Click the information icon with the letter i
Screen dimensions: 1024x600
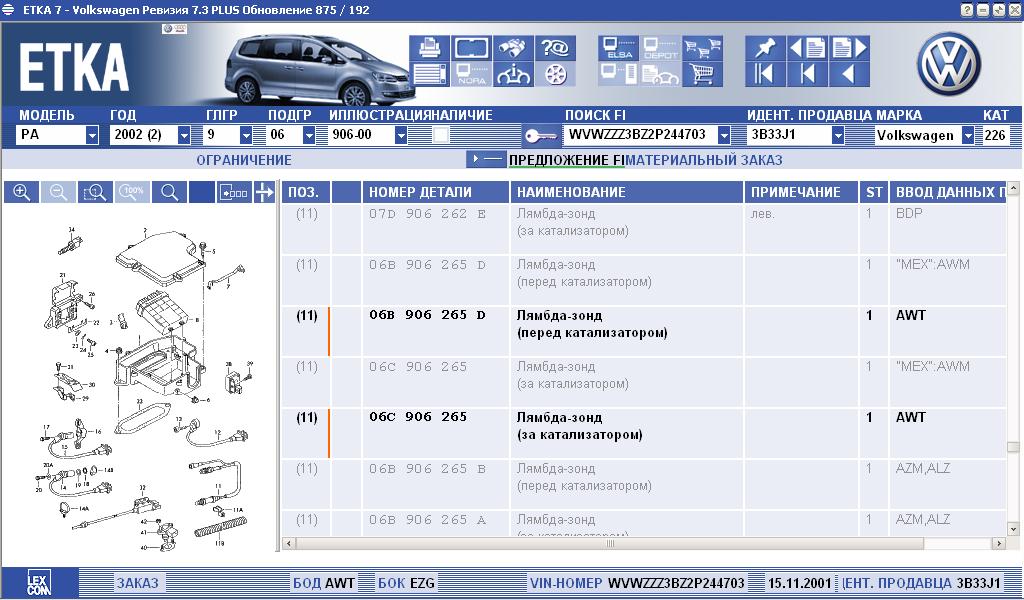513,74
